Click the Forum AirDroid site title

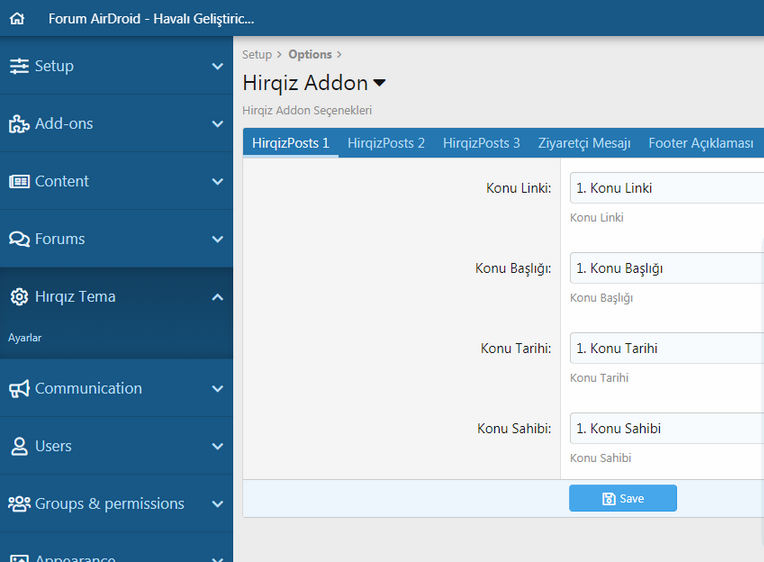click(x=151, y=19)
